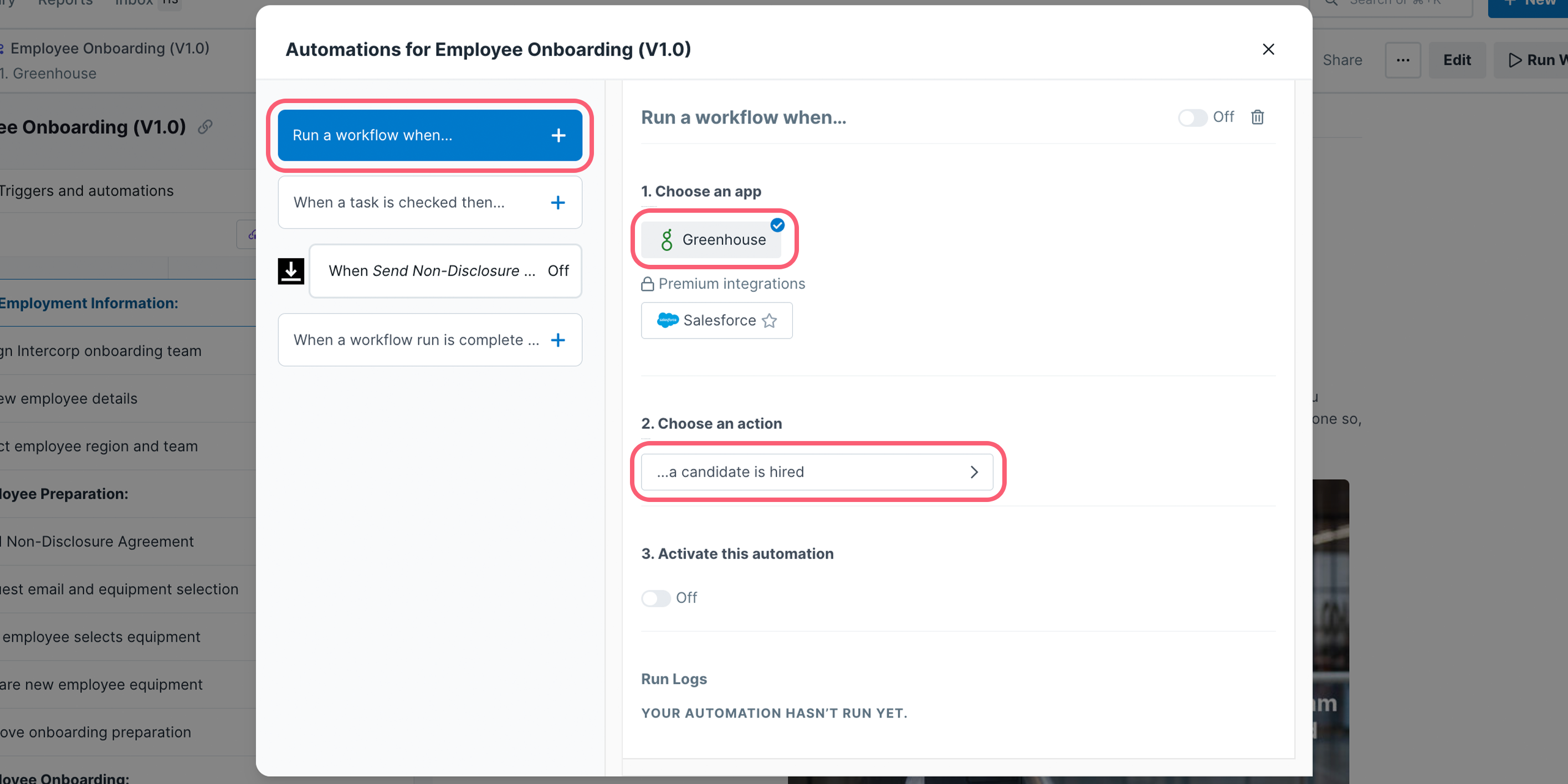Open the action selector field

coord(816,472)
